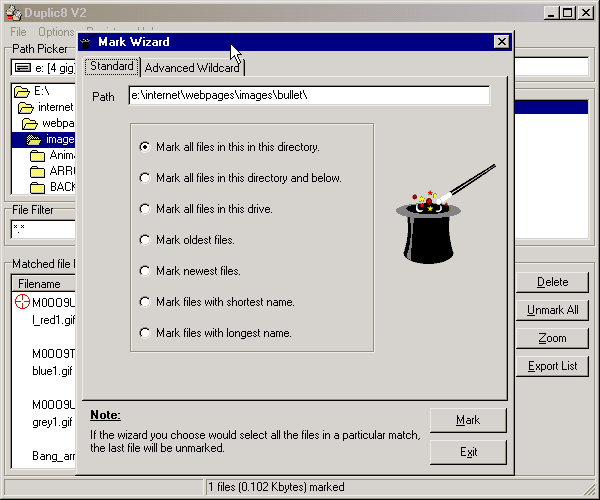The width and height of the screenshot is (600, 500).
Task: Select the blue1.gif file entry
Action: tap(52, 371)
